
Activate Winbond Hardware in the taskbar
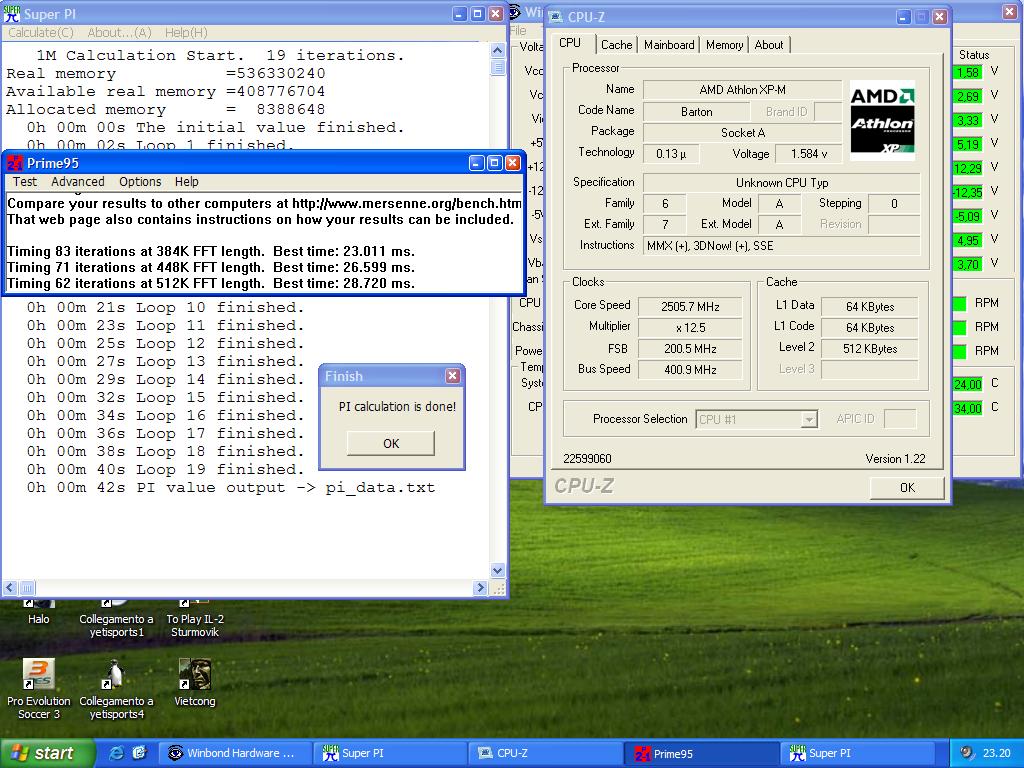pos(235,753)
